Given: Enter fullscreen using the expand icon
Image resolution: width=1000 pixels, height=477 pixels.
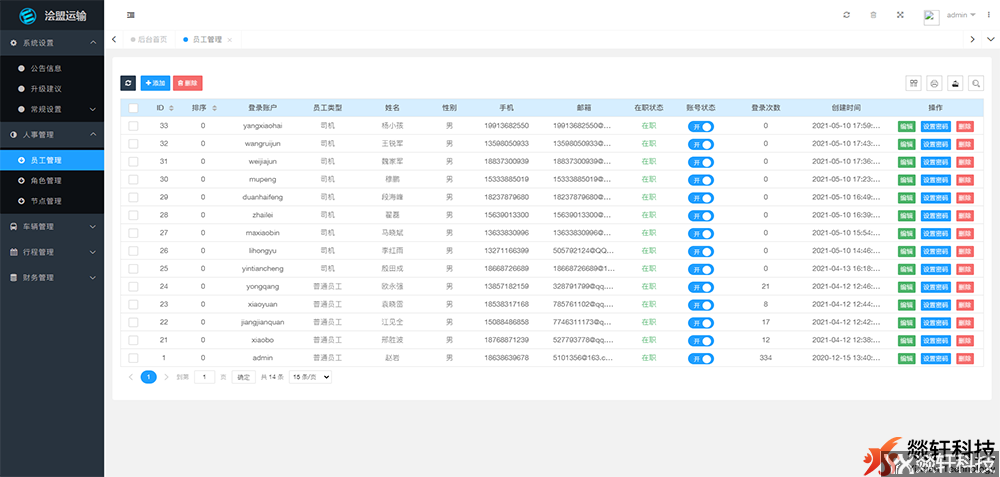Looking at the screenshot, I should [900, 15].
